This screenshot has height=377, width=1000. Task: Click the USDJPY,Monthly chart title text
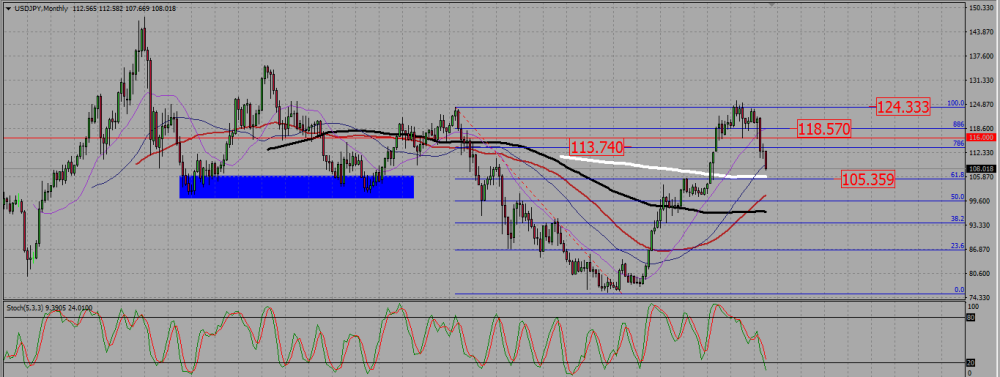point(41,8)
